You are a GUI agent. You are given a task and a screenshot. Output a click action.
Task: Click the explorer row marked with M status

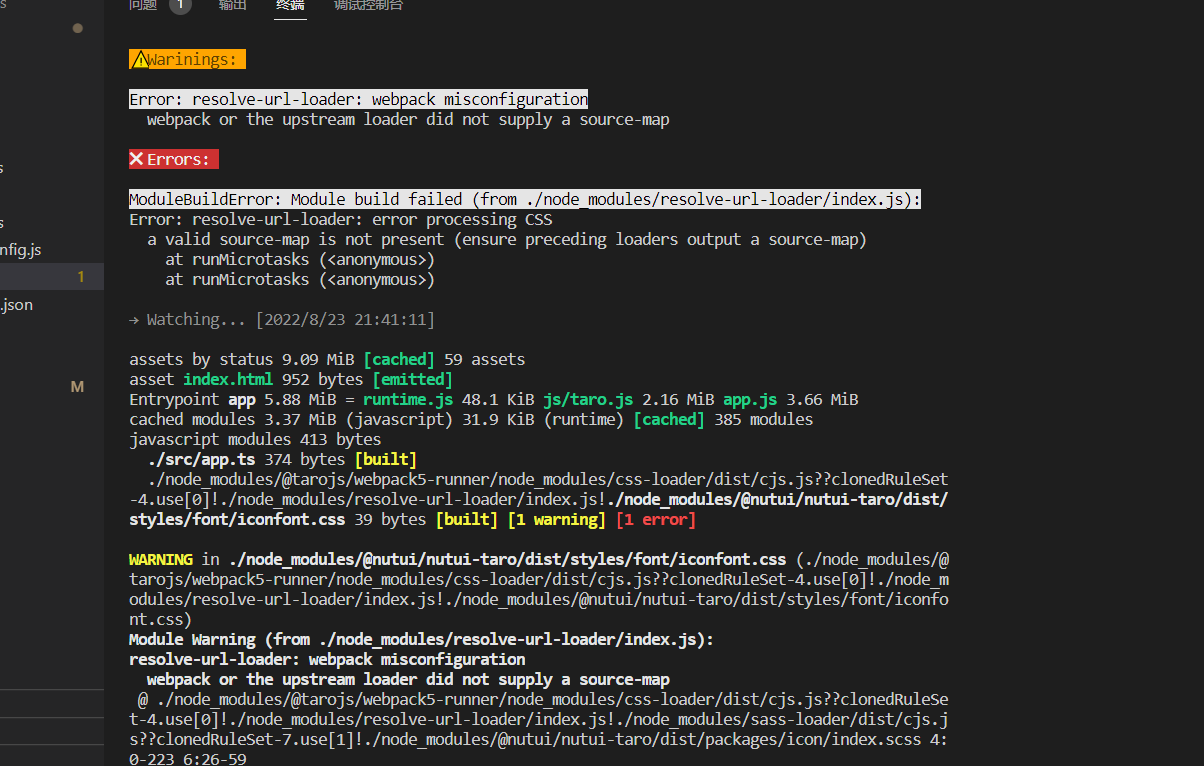[x=52, y=387]
